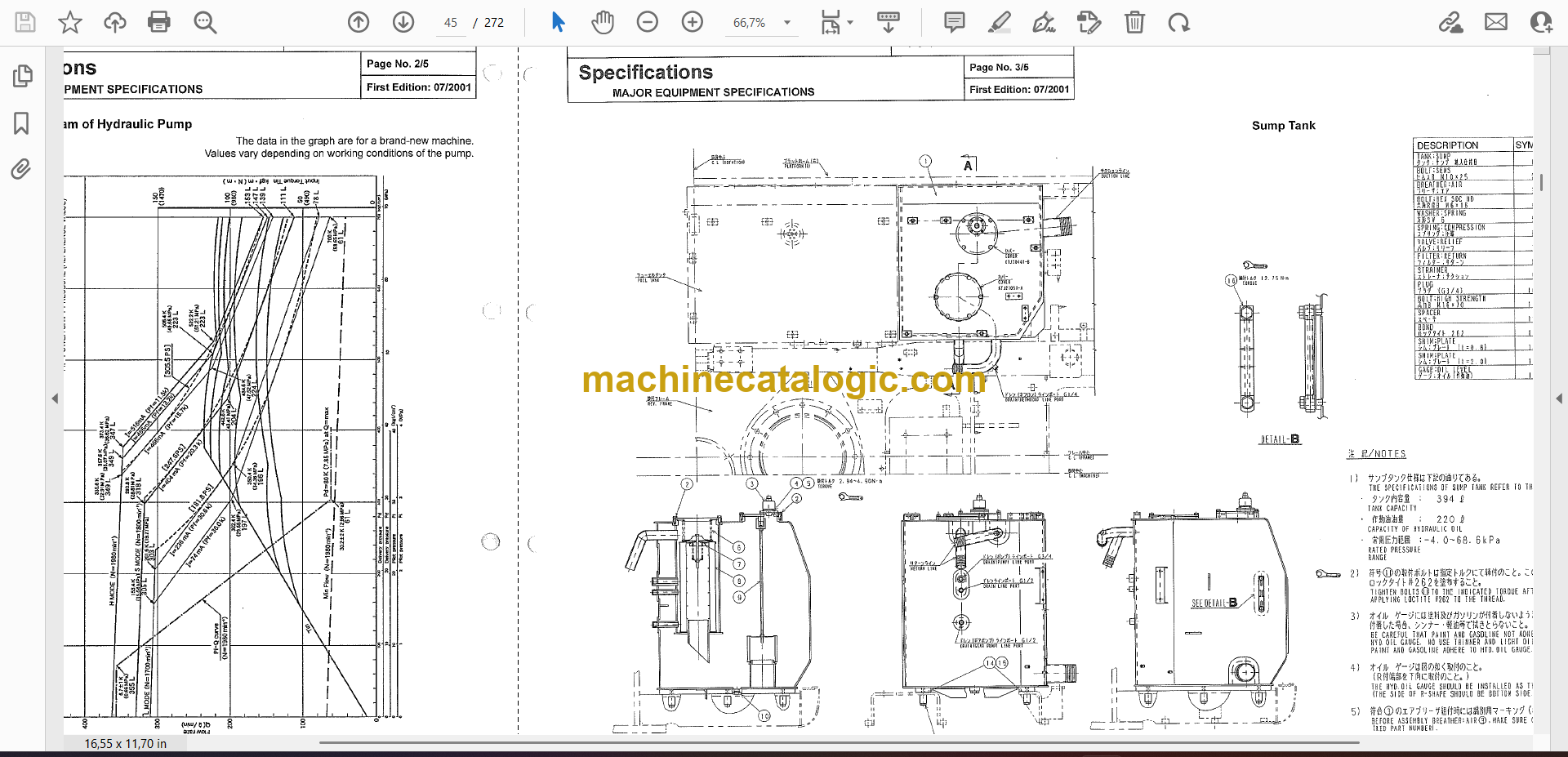Screen dimensions: 1568x757
Task: Open the fit page options tool
Action: [x=831, y=22]
